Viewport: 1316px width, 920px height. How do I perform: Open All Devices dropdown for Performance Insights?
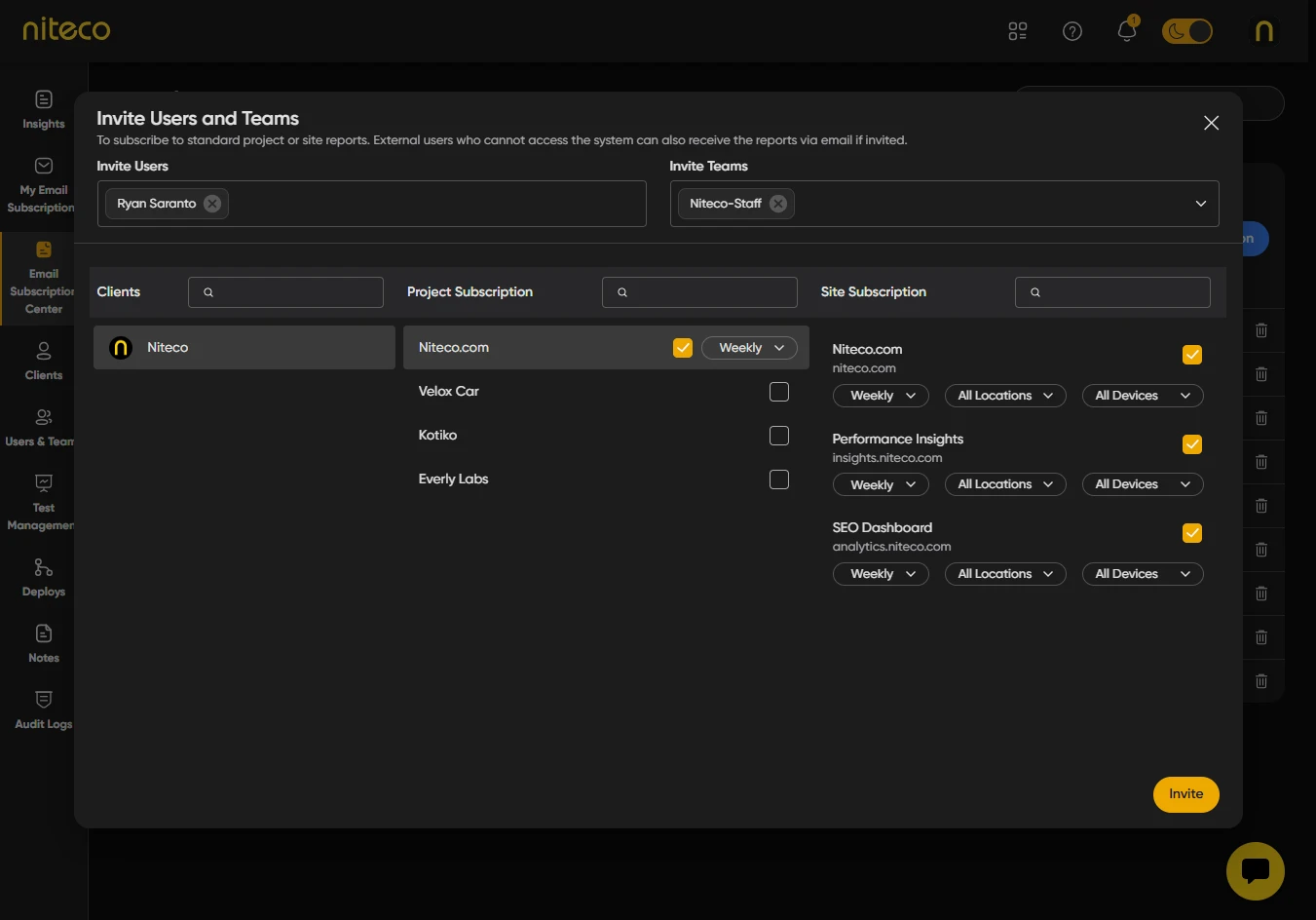(1143, 484)
